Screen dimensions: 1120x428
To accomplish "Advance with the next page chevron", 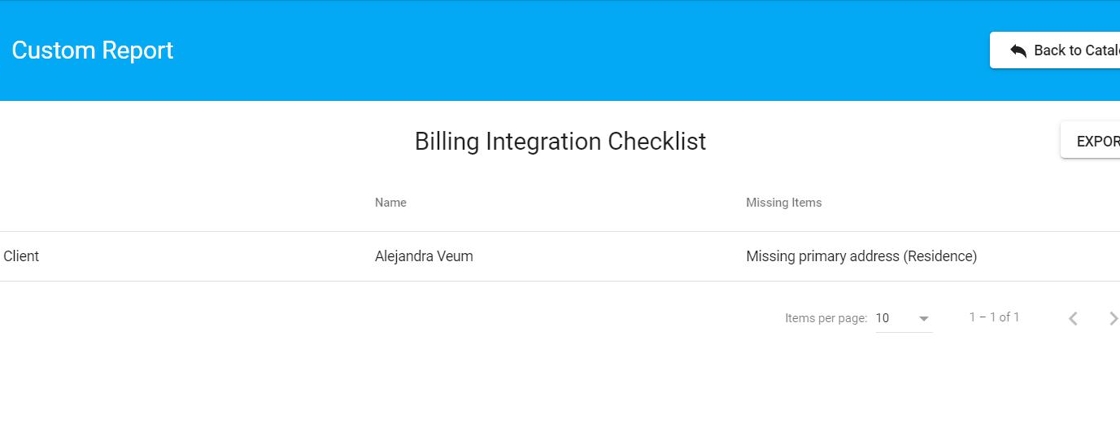I will click(1113, 318).
